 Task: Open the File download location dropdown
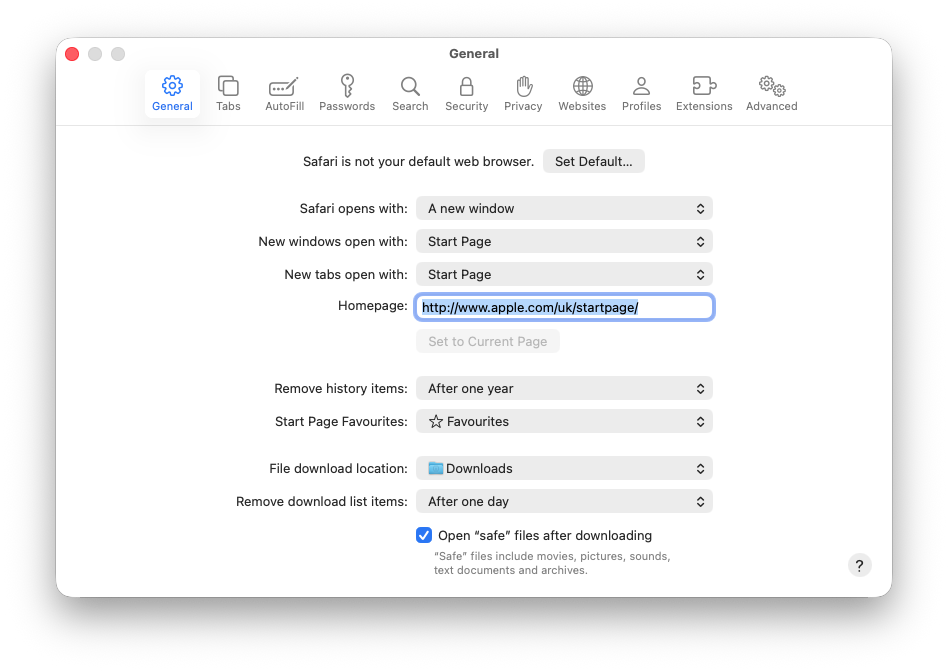564,468
